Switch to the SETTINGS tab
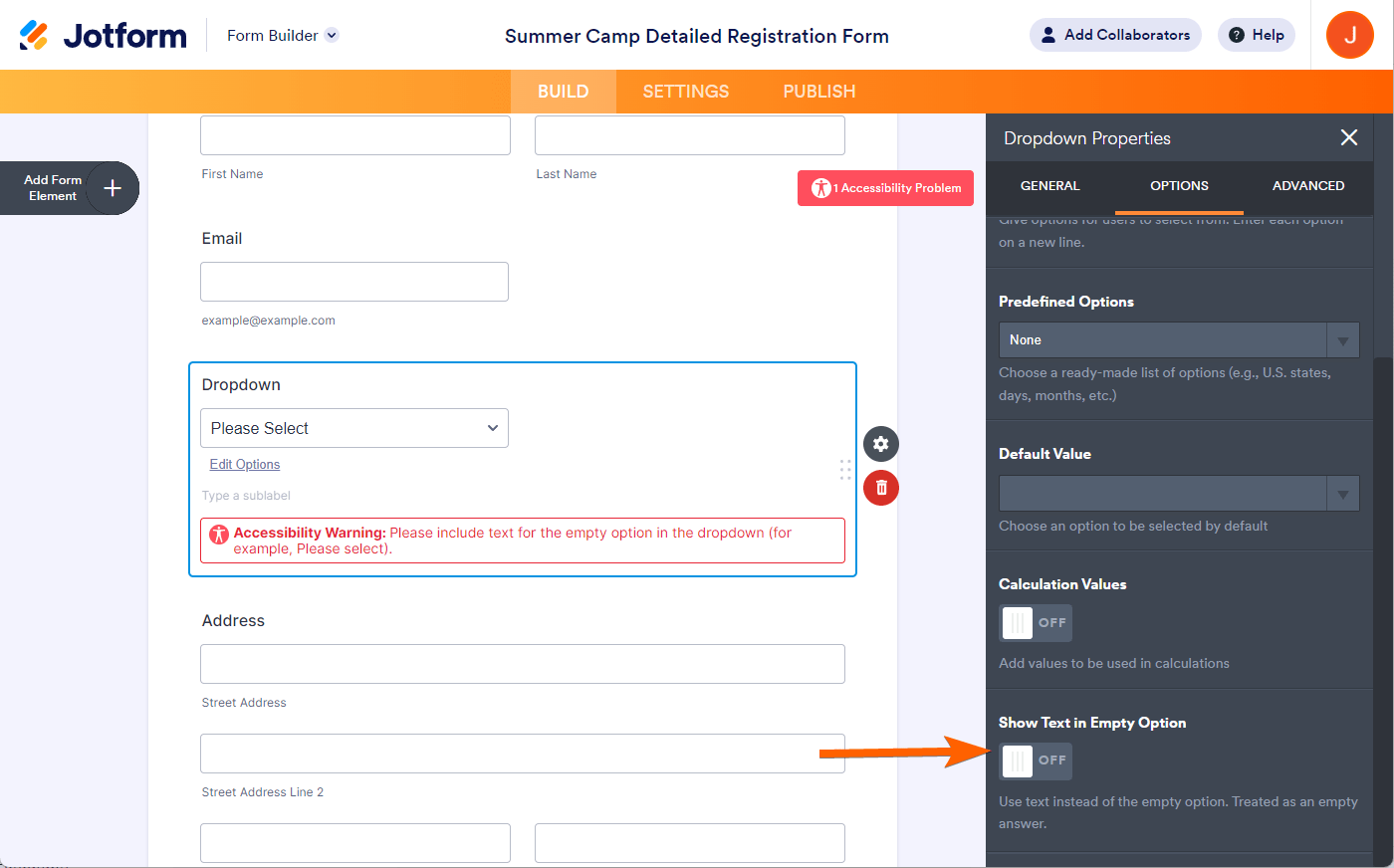 click(x=686, y=92)
